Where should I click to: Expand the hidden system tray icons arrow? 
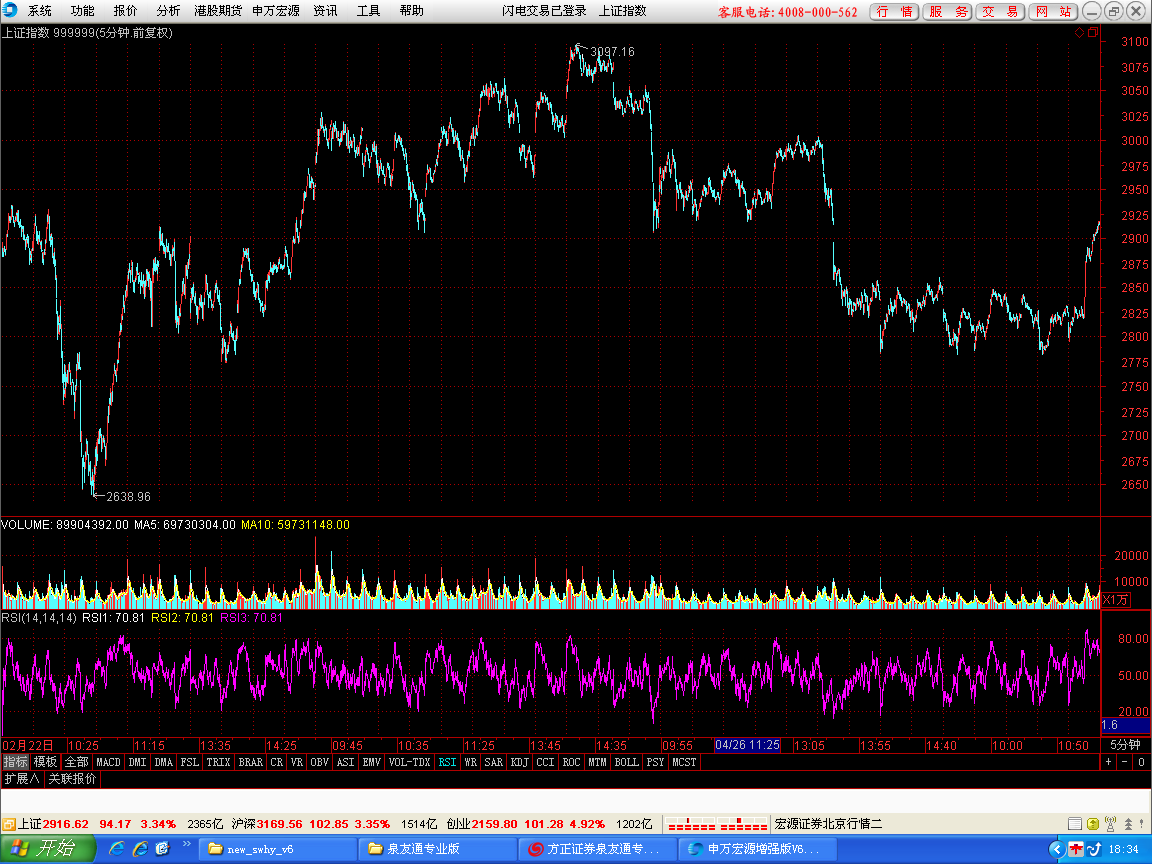(x=1057, y=849)
